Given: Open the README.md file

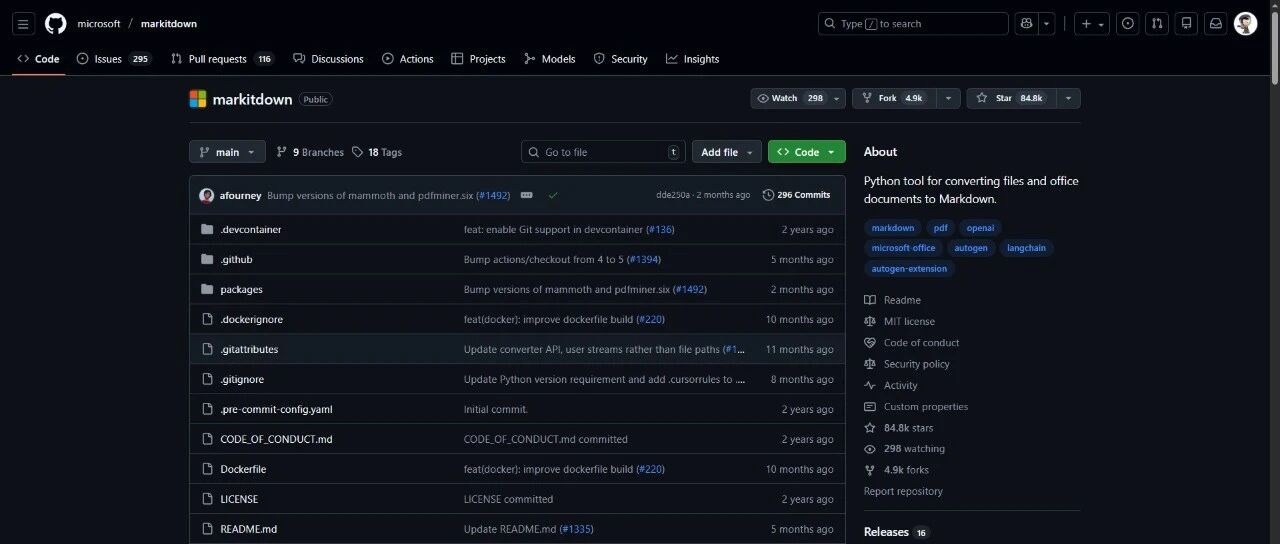Looking at the screenshot, I should (x=249, y=529).
